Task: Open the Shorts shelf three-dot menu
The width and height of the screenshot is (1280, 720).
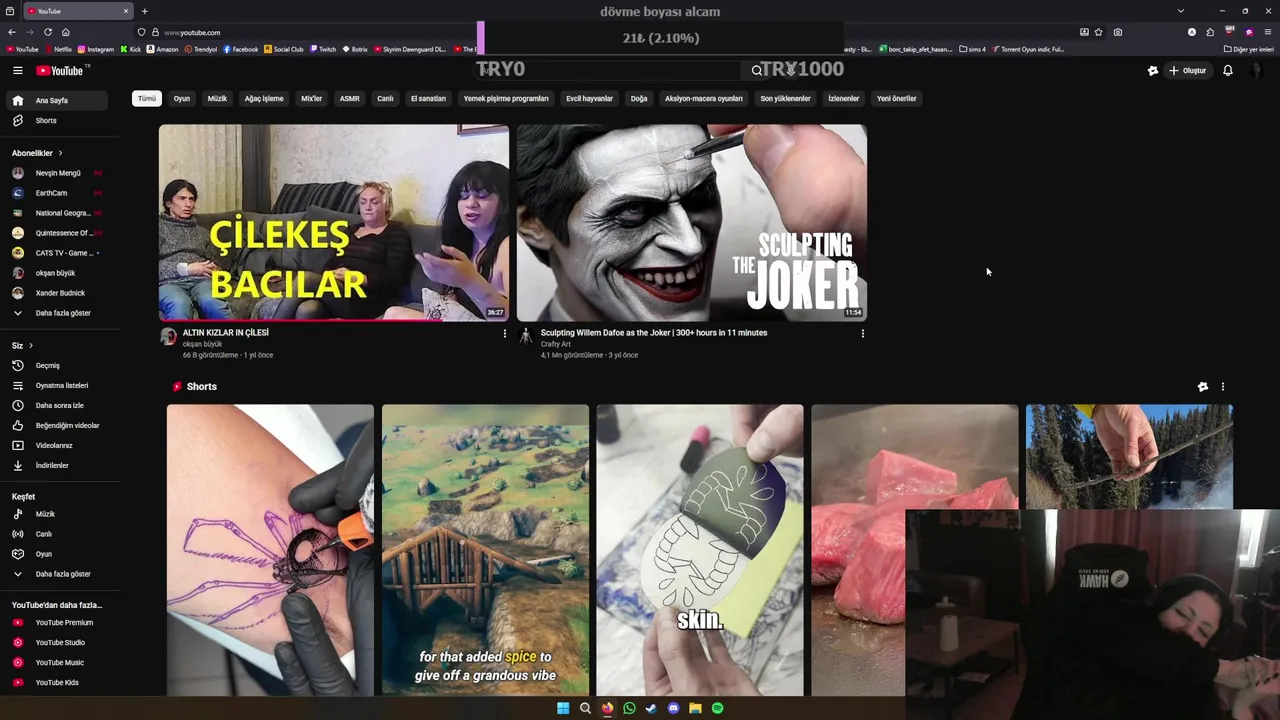Action: [x=1222, y=387]
